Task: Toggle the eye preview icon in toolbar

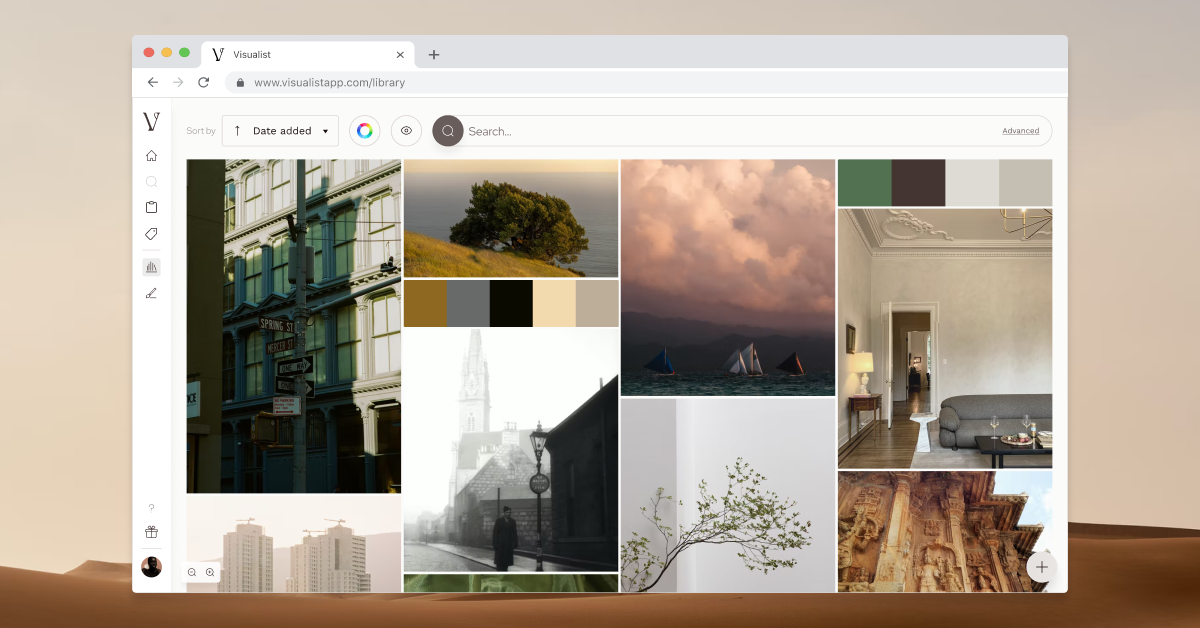Action: [x=406, y=131]
